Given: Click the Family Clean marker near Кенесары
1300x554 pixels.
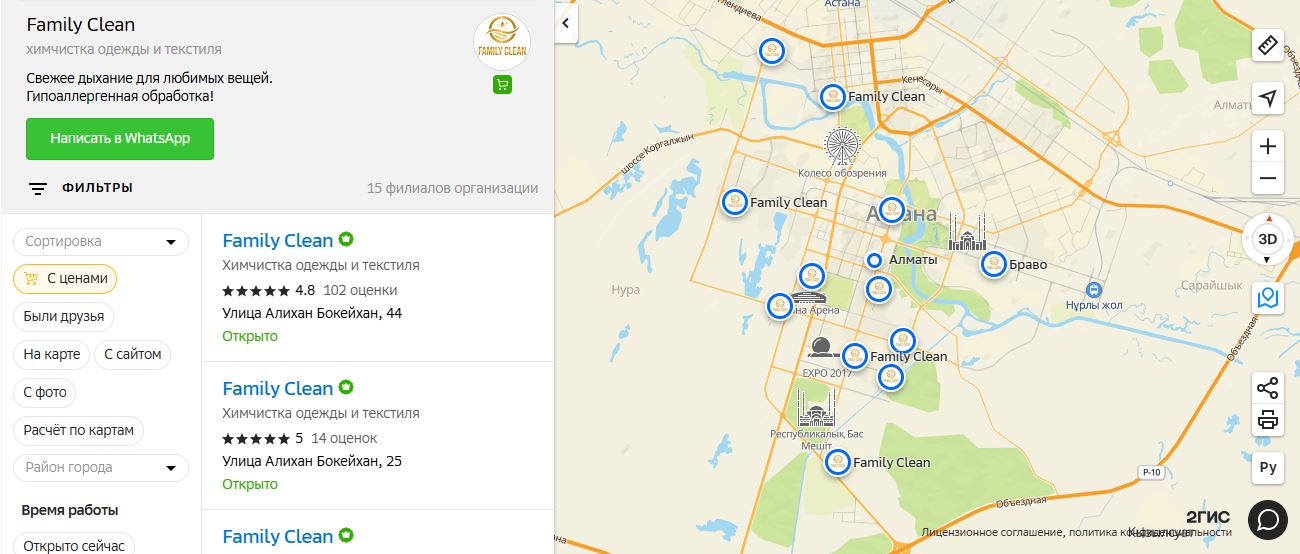Looking at the screenshot, I should click(833, 97).
